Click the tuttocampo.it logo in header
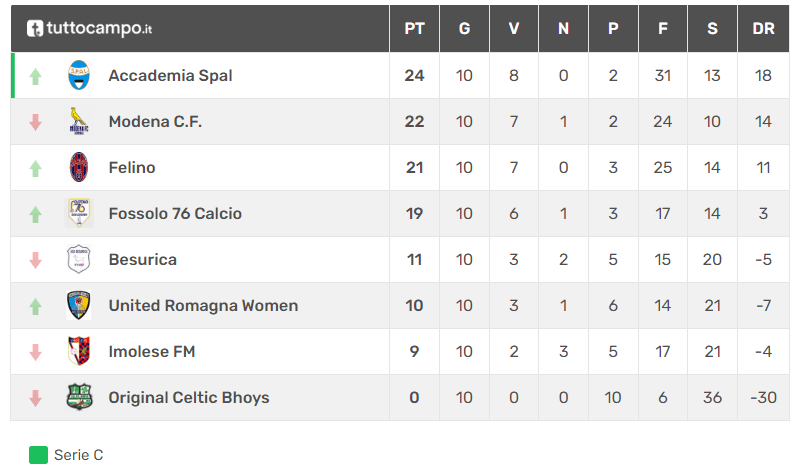The image size is (801, 470). tap(89, 29)
